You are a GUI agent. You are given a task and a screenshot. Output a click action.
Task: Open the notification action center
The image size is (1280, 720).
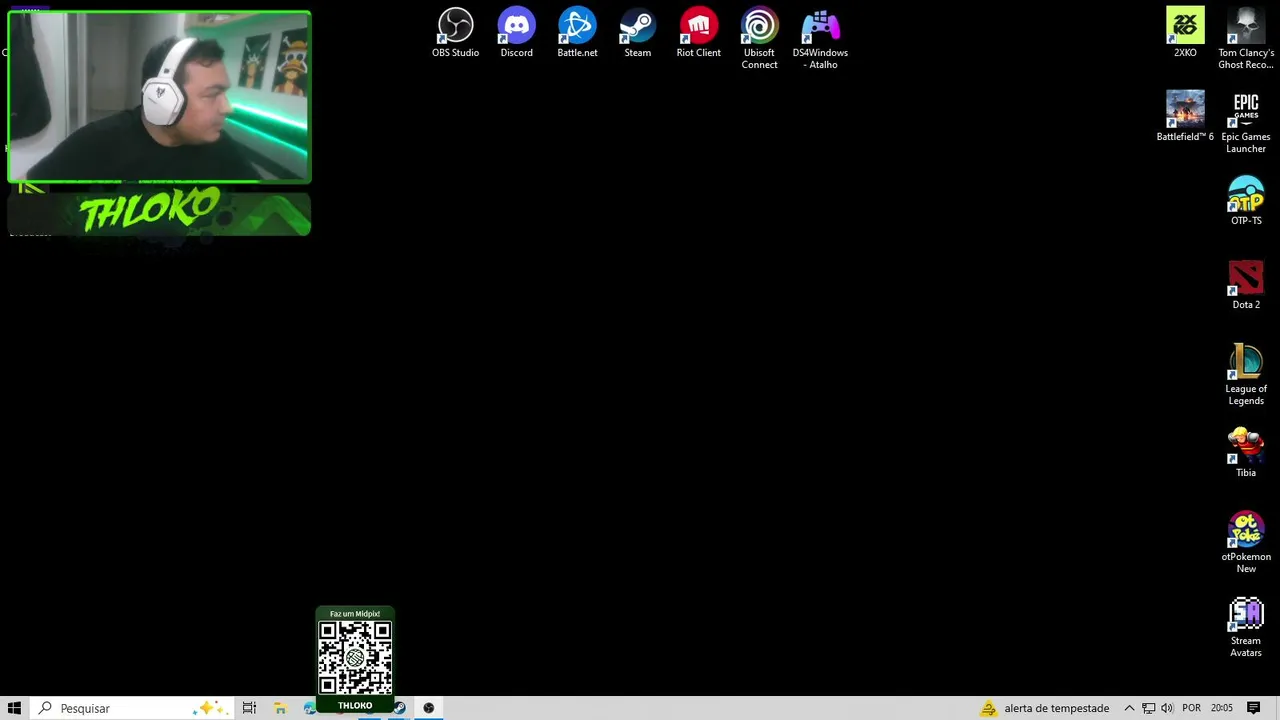(1253, 708)
